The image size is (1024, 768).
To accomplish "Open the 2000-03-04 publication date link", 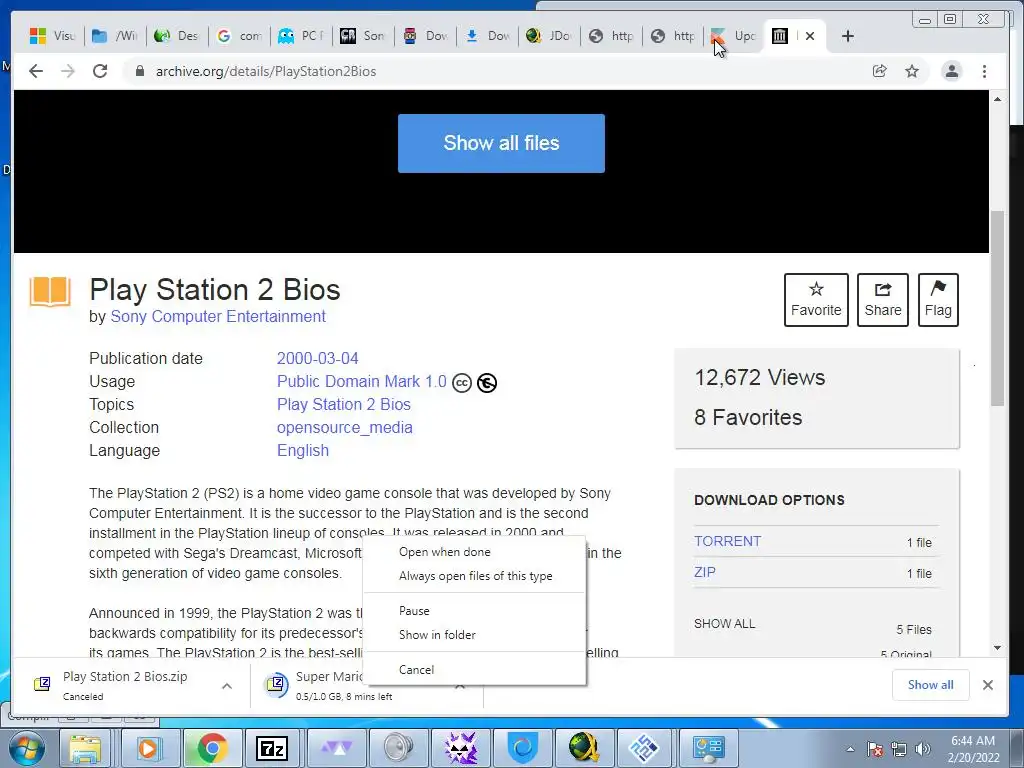I will 317,359.
